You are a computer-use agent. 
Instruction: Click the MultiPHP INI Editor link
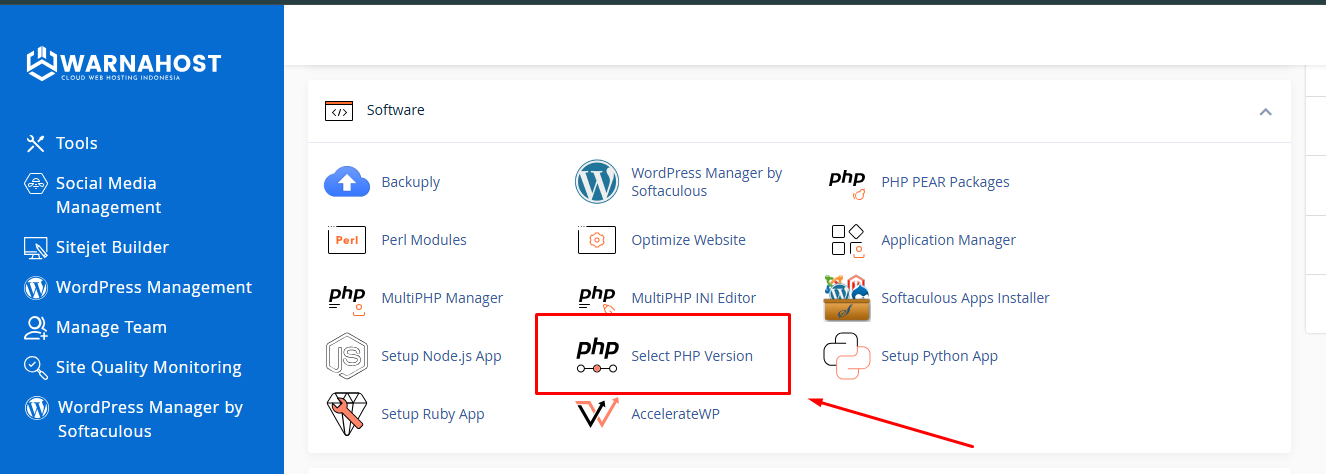pyautogui.click(x=693, y=298)
